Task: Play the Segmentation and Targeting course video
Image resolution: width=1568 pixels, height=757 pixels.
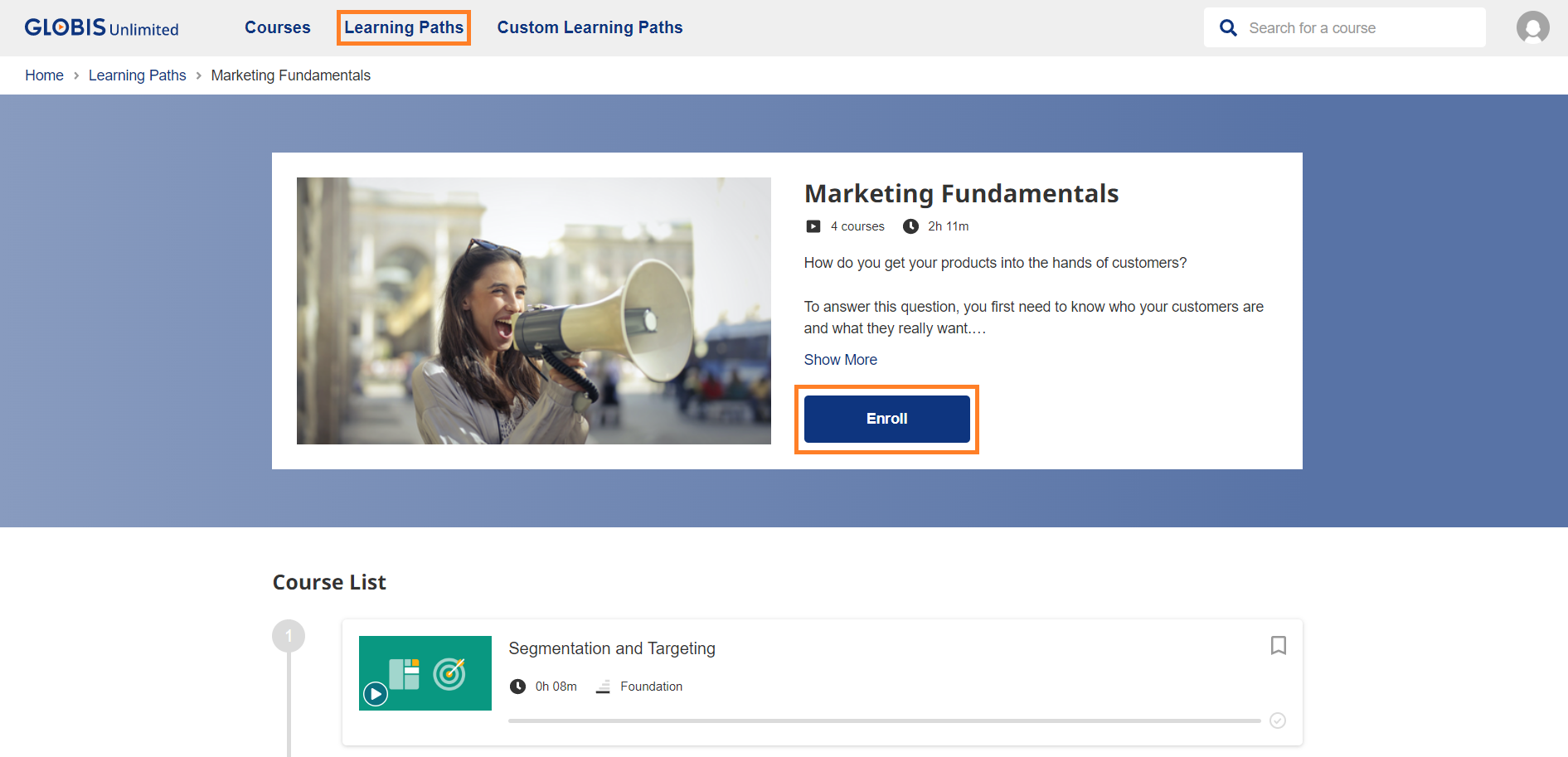Action: (x=376, y=693)
